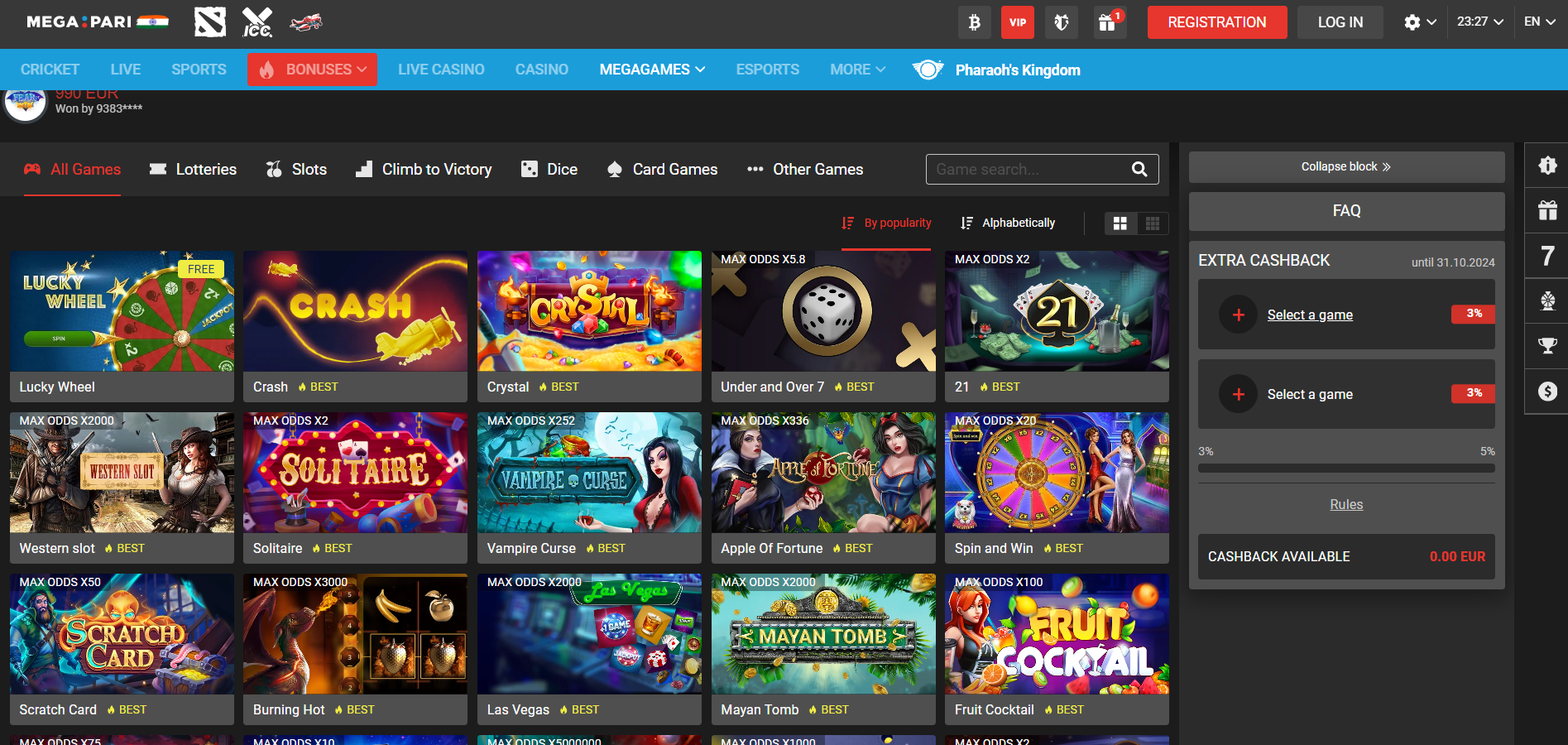Open the settings gear dropdown
This screenshot has height=745, width=1568.
click(1420, 22)
